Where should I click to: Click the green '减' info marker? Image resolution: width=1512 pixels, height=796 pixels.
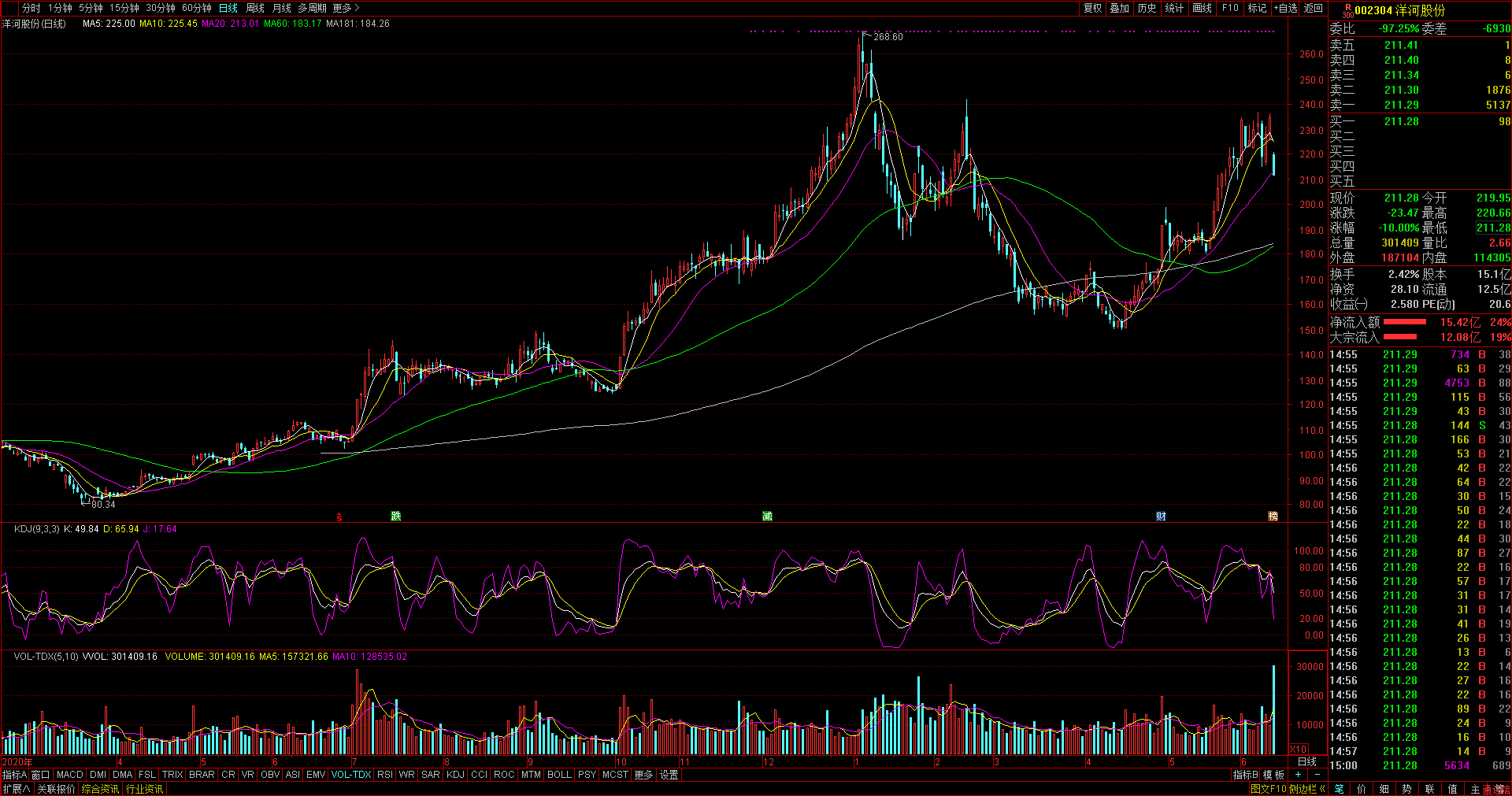point(767,516)
